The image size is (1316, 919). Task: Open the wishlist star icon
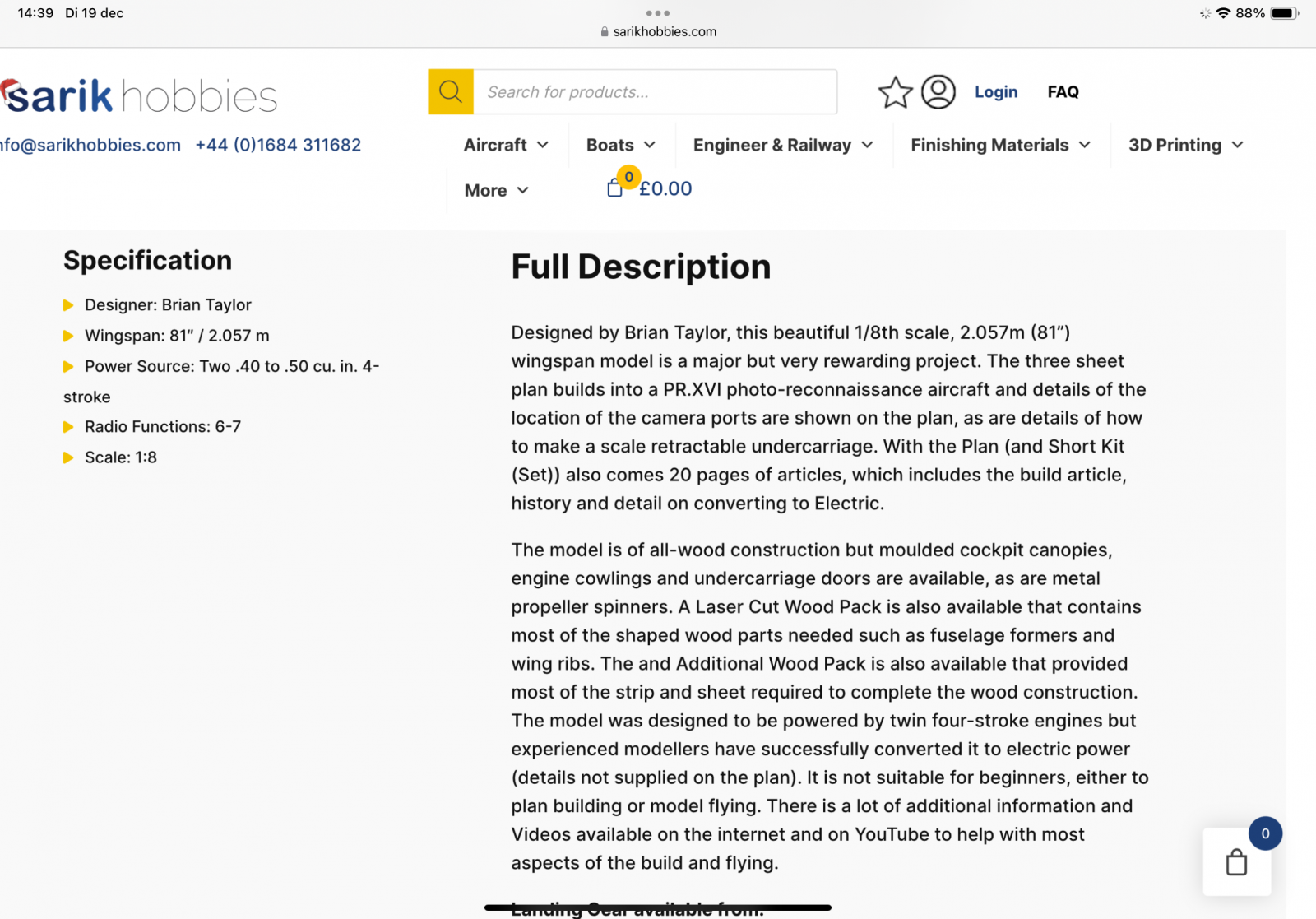[x=895, y=92]
